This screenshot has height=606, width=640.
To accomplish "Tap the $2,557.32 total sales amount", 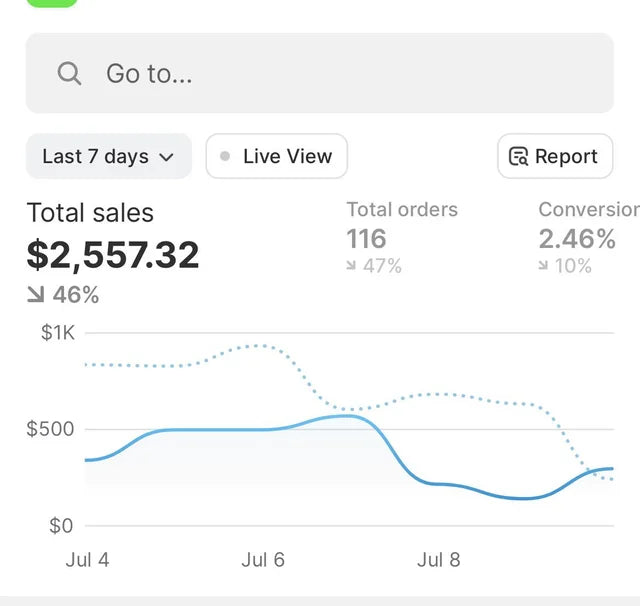I will (x=113, y=255).
